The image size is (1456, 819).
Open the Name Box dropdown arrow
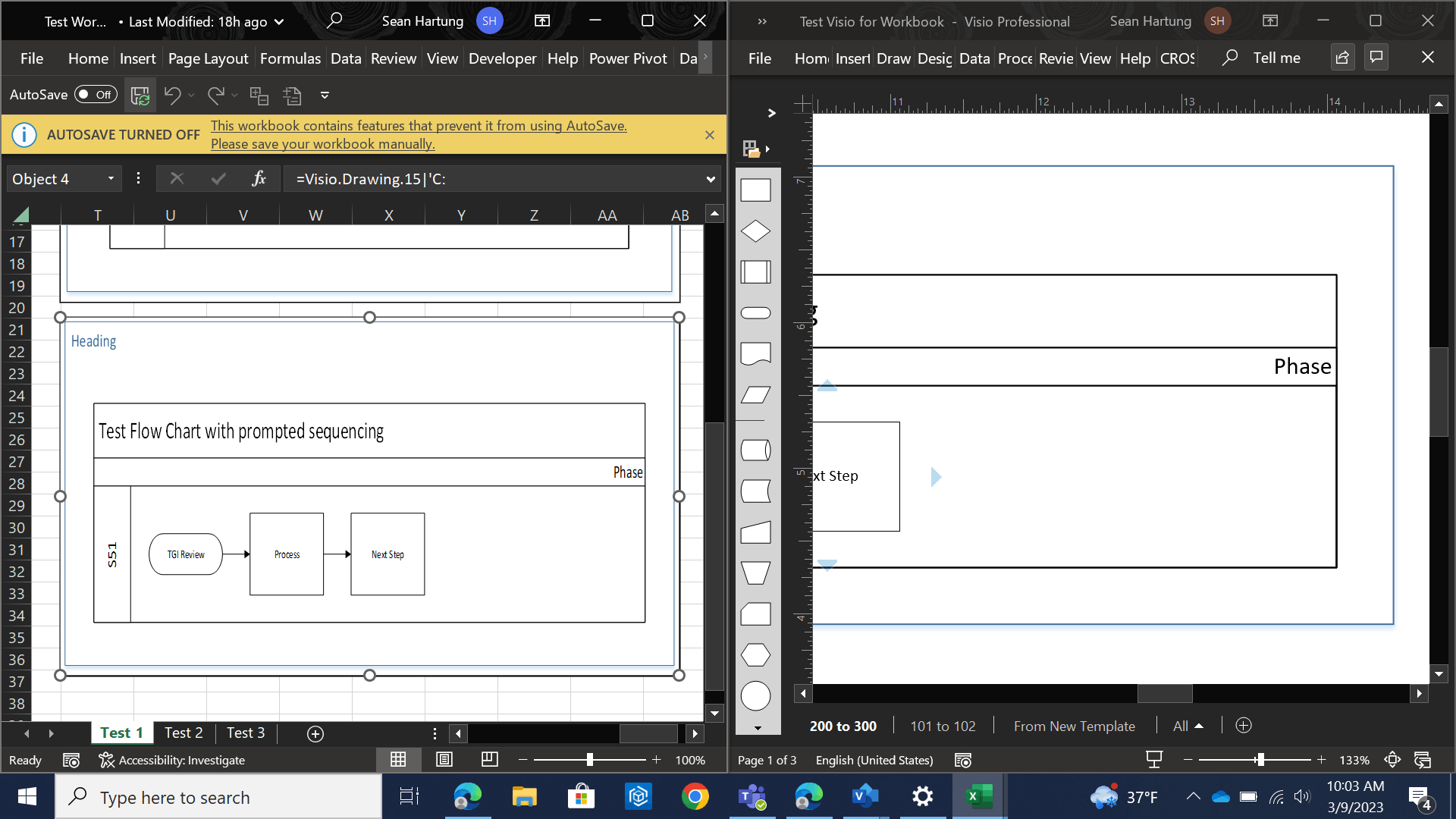click(x=111, y=179)
